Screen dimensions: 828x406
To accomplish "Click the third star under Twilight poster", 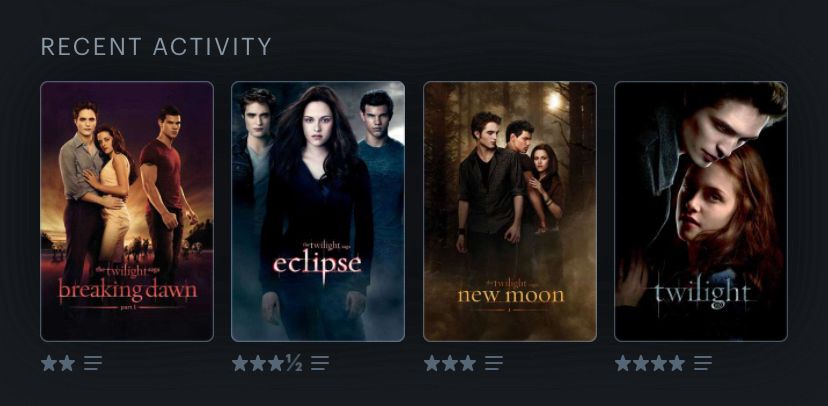I will pos(659,363).
